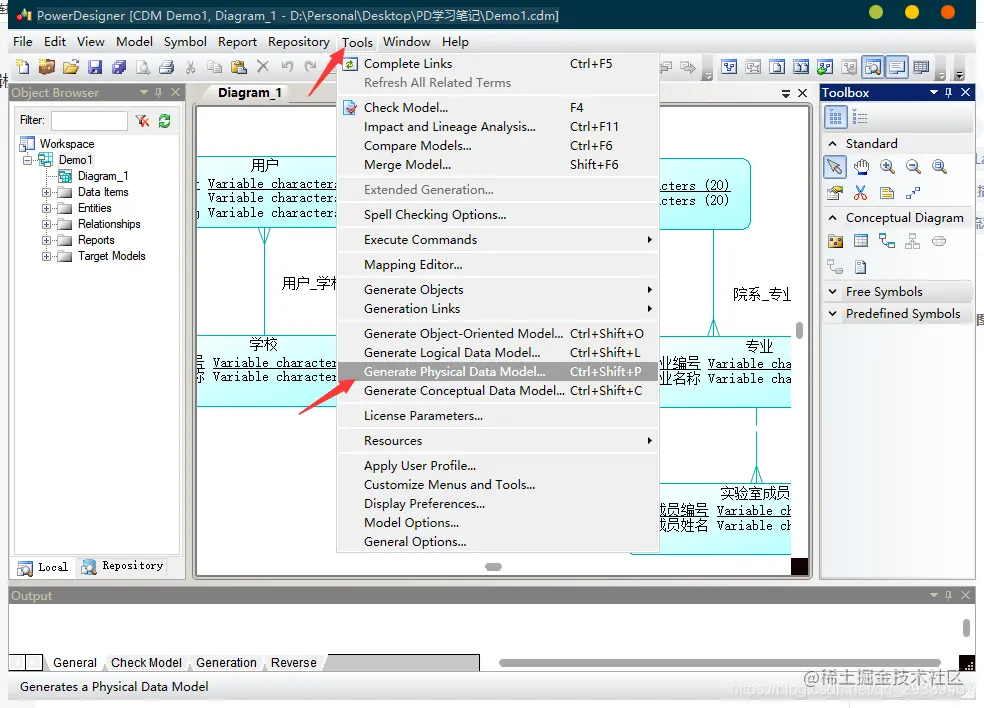Click the New Project briefcase icon
The height and width of the screenshot is (708, 984).
(x=46, y=67)
